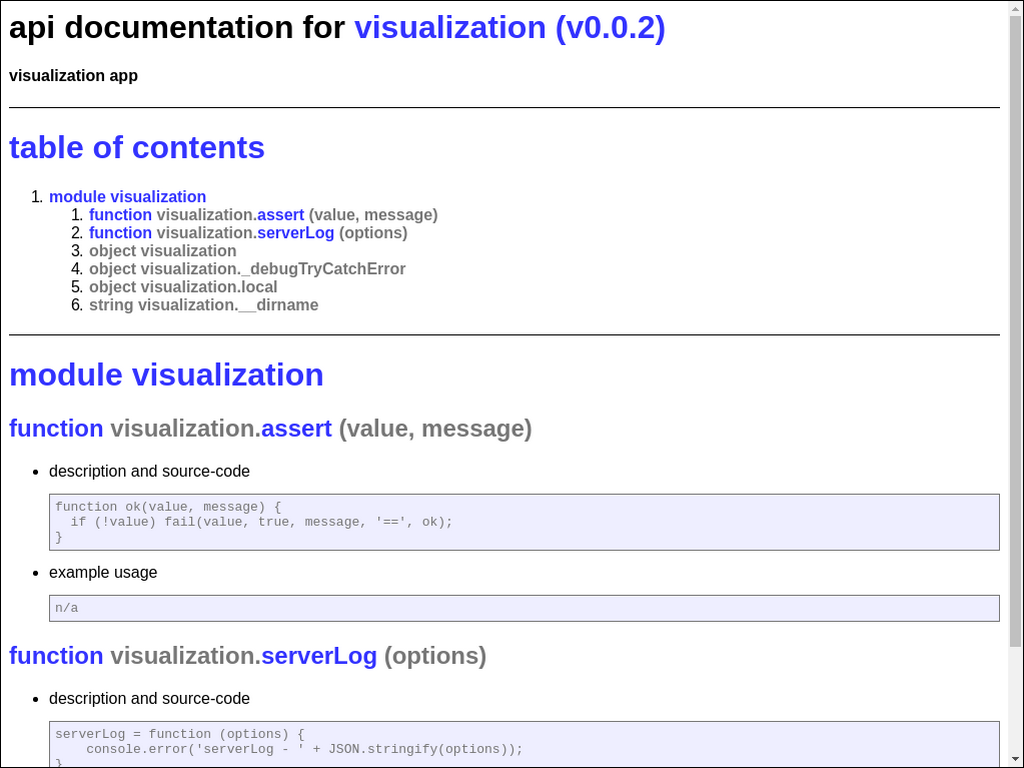
Task: Click the function visualization.assert (value, message) section heading
Action: (270, 429)
